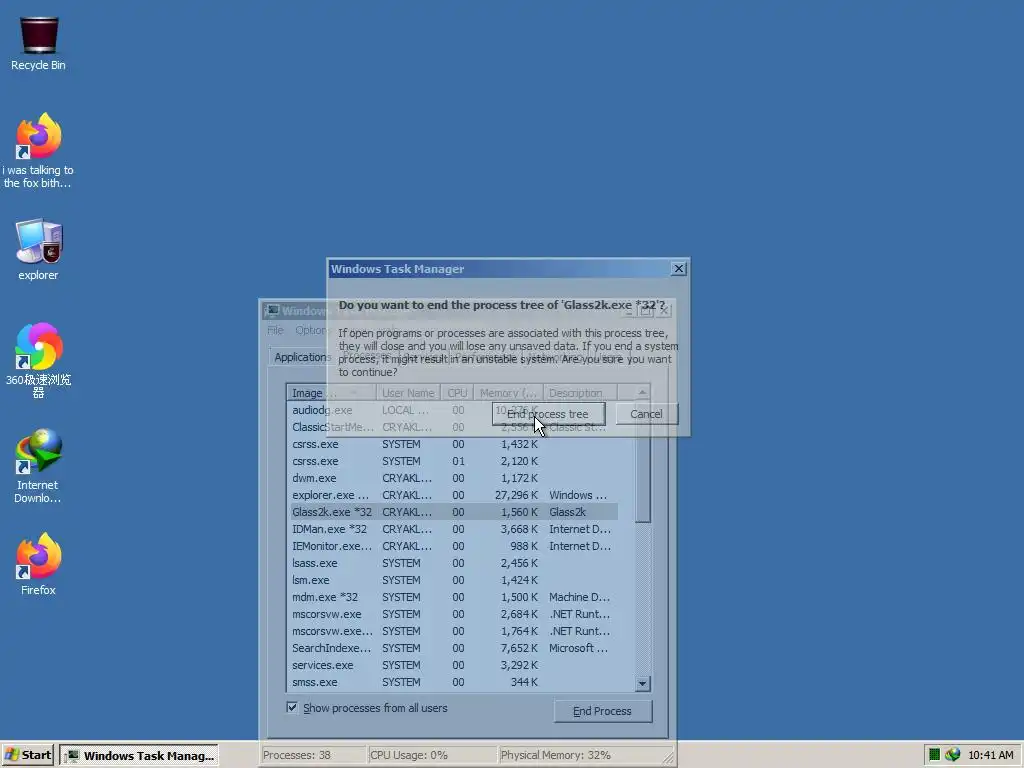Select the lsass.exe process row
1024x768 pixels.
coord(454,563)
